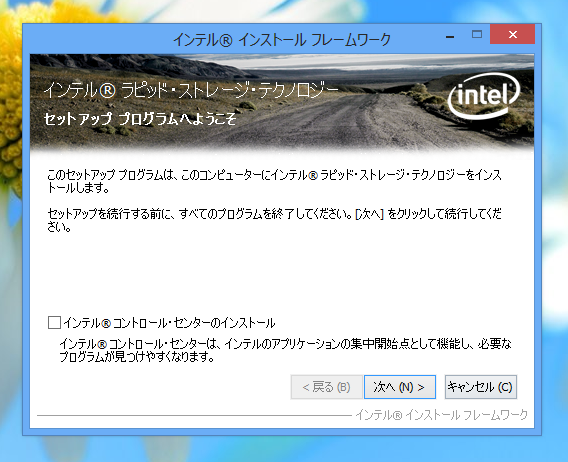The height and width of the screenshot is (462, 568).
Task: Click the 次へ (N) > button
Action: (400, 387)
